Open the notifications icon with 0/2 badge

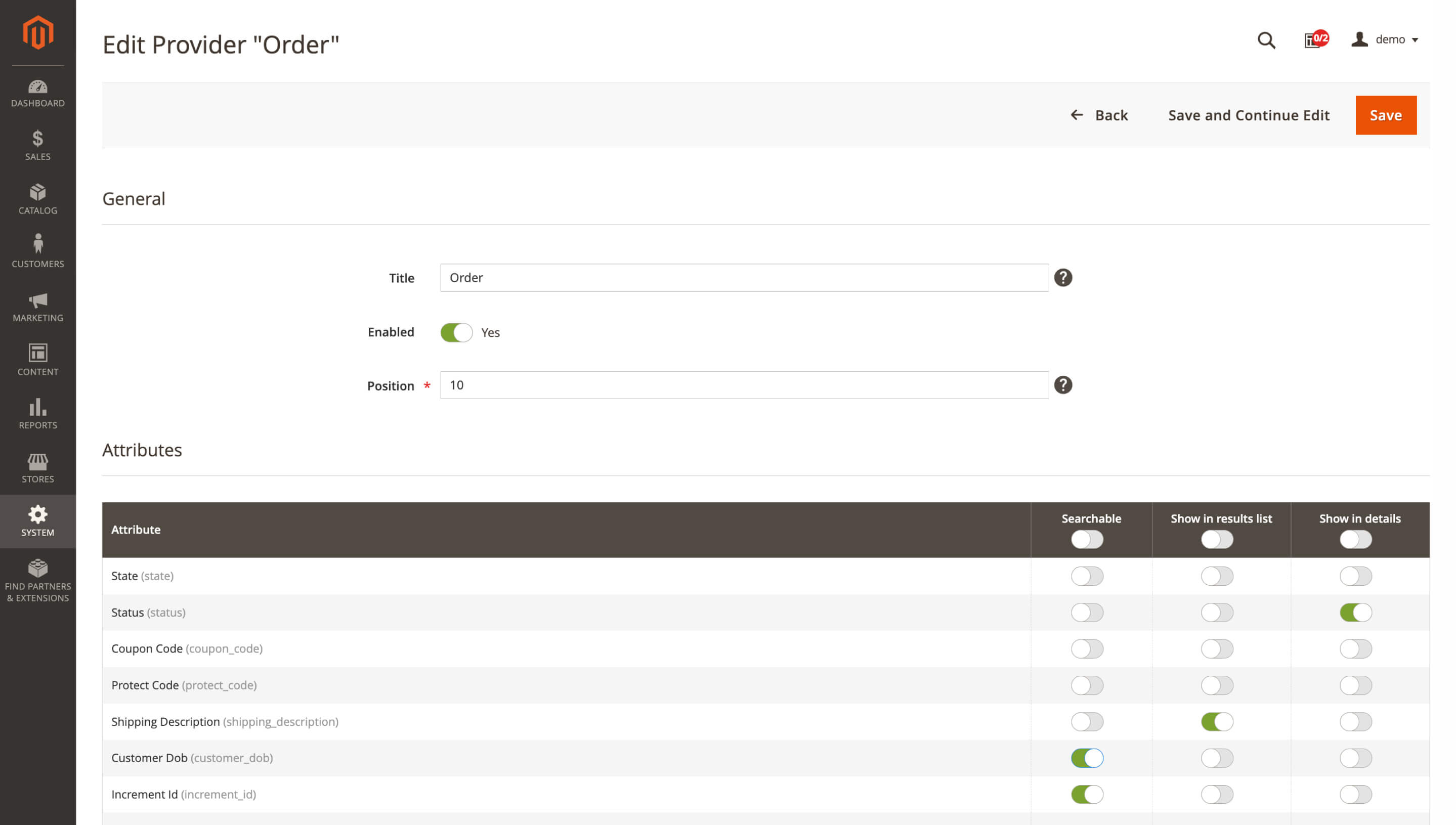click(1316, 39)
